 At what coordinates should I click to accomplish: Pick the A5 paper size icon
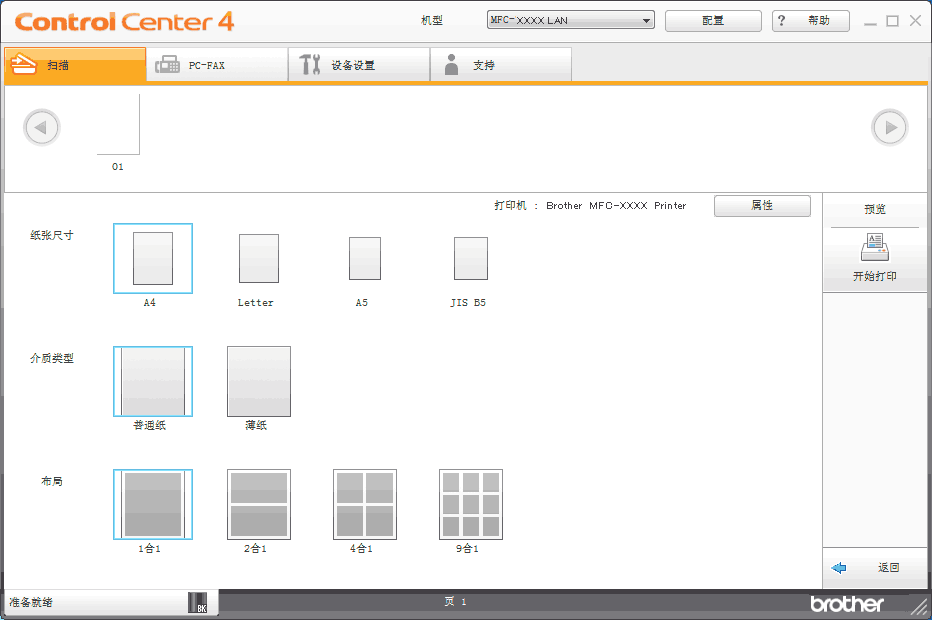tap(364, 259)
